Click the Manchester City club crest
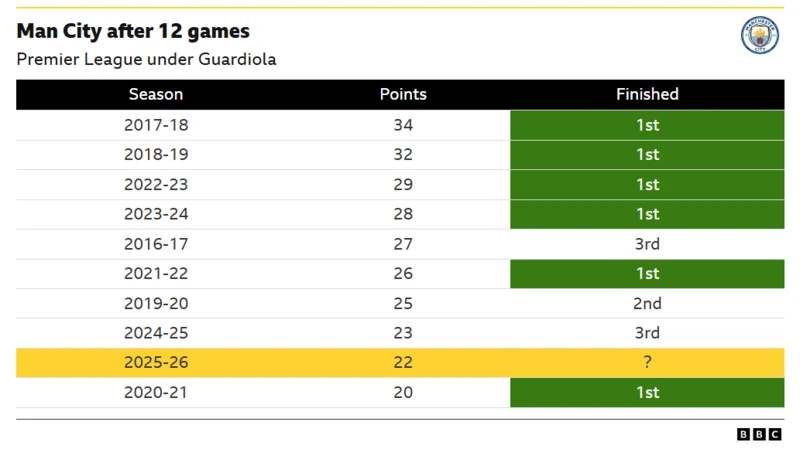The width and height of the screenshot is (800, 449). pos(759,36)
